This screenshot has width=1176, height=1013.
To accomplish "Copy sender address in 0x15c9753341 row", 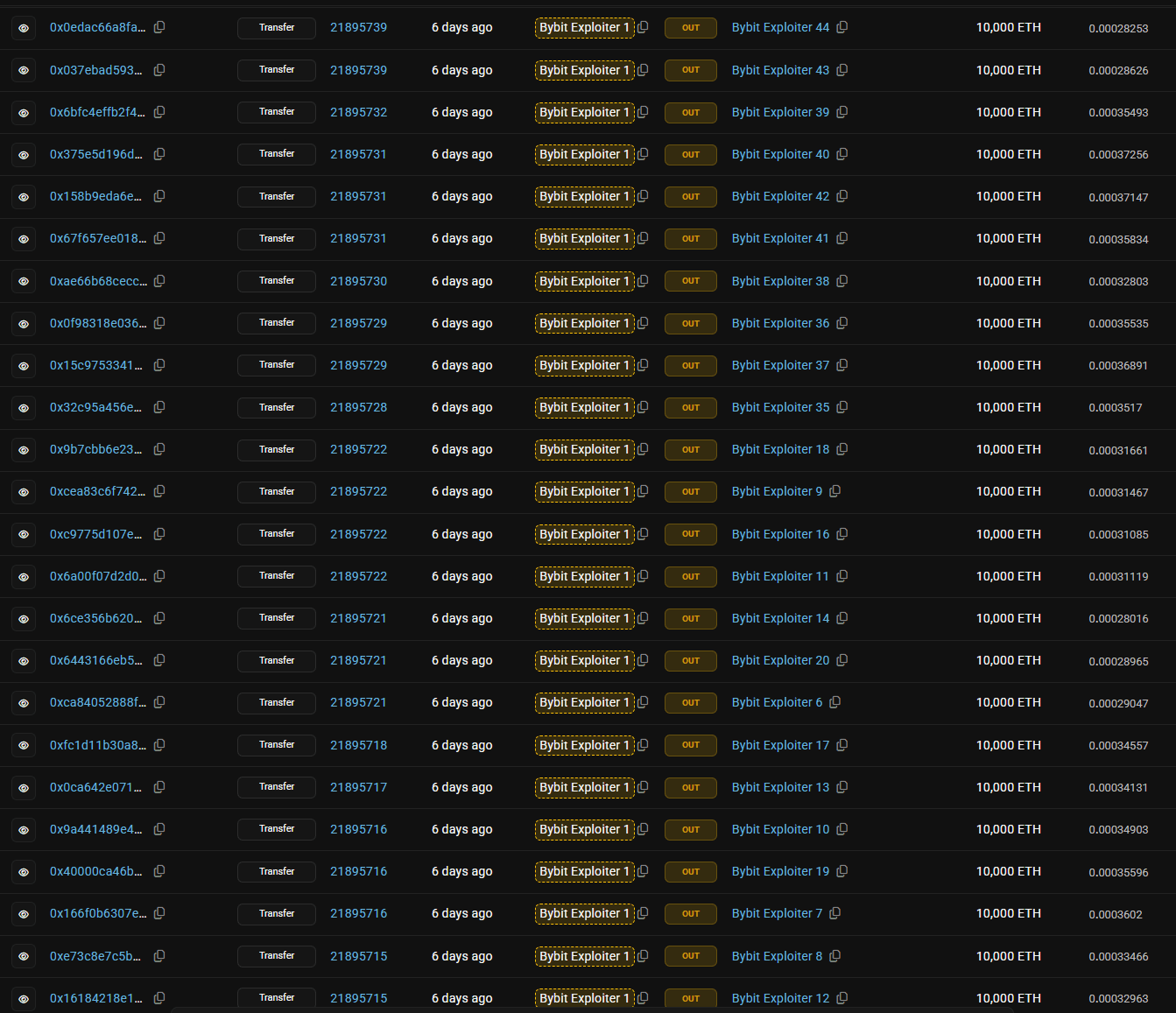I will click(x=643, y=365).
